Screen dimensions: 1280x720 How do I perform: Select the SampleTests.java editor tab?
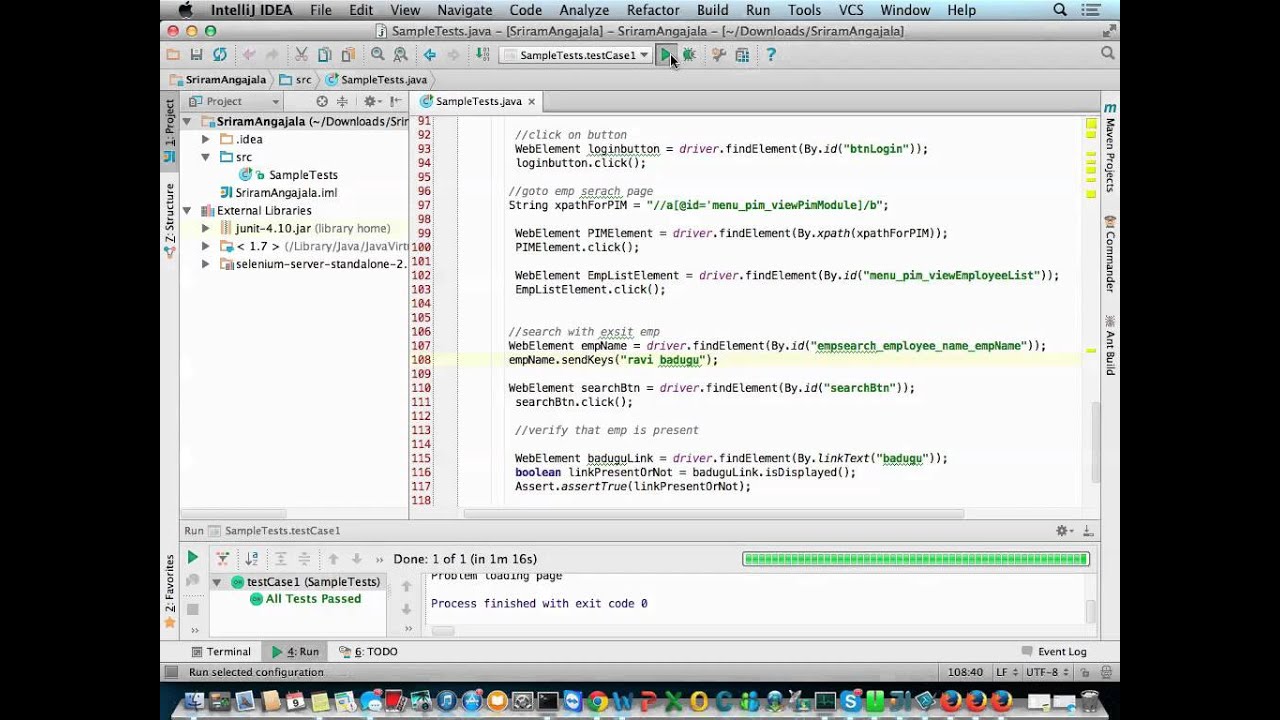[x=478, y=101]
